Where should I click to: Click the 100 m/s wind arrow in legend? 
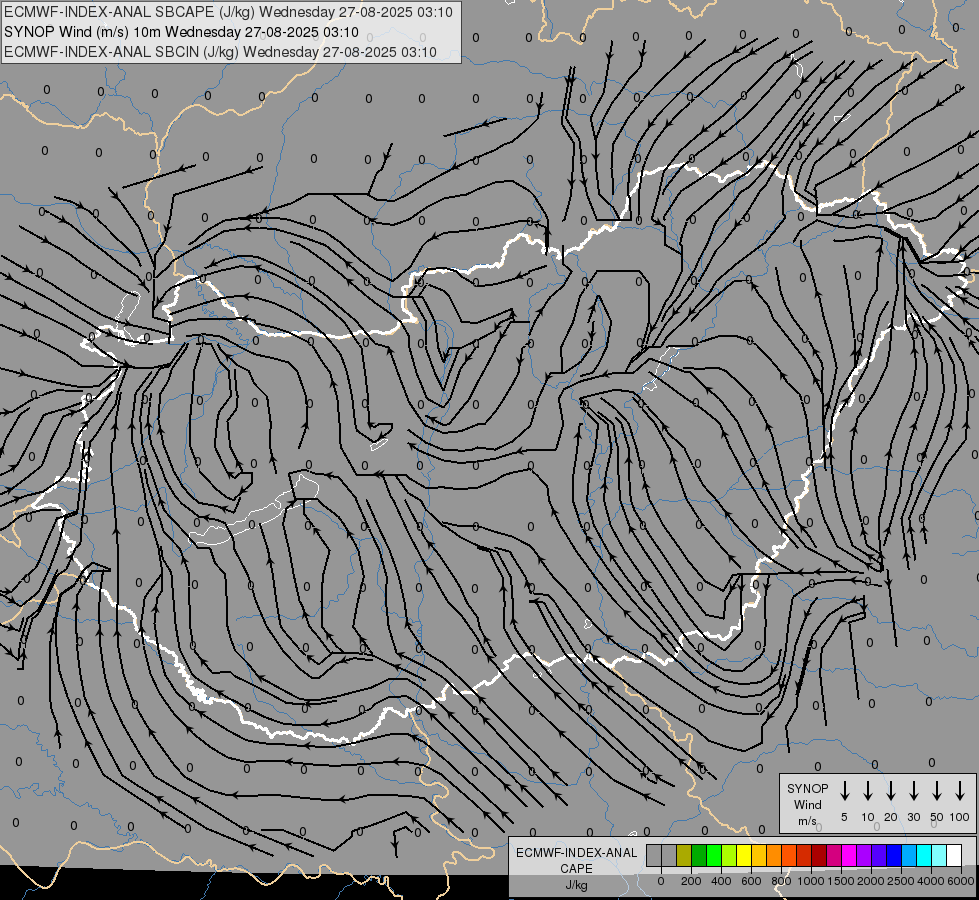(x=960, y=791)
